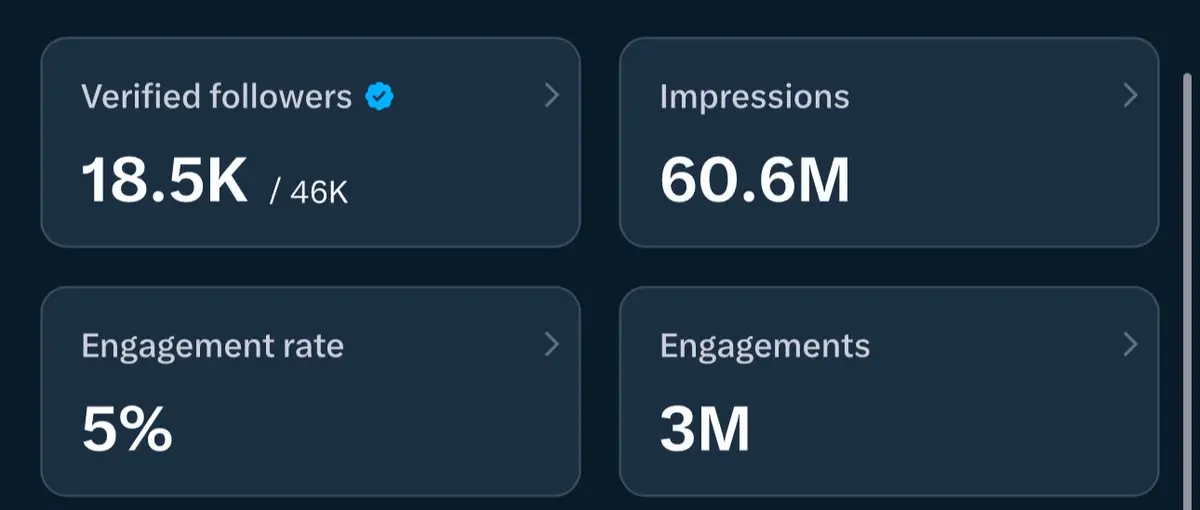Viewport: 1200px width, 510px height.
Task: Click the / 46K total followers figure
Action: click(x=309, y=190)
